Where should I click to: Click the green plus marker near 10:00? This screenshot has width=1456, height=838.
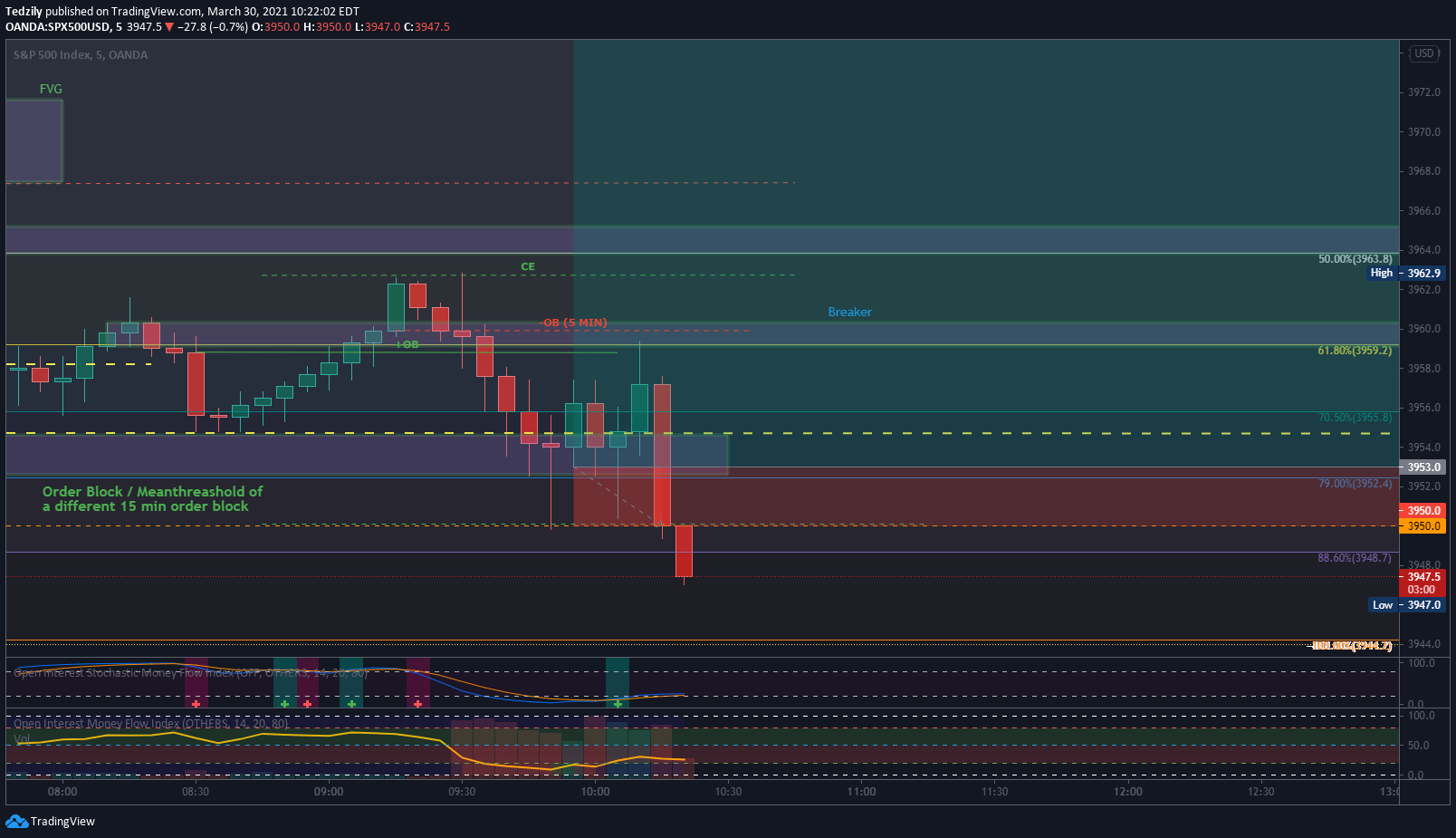click(x=618, y=704)
